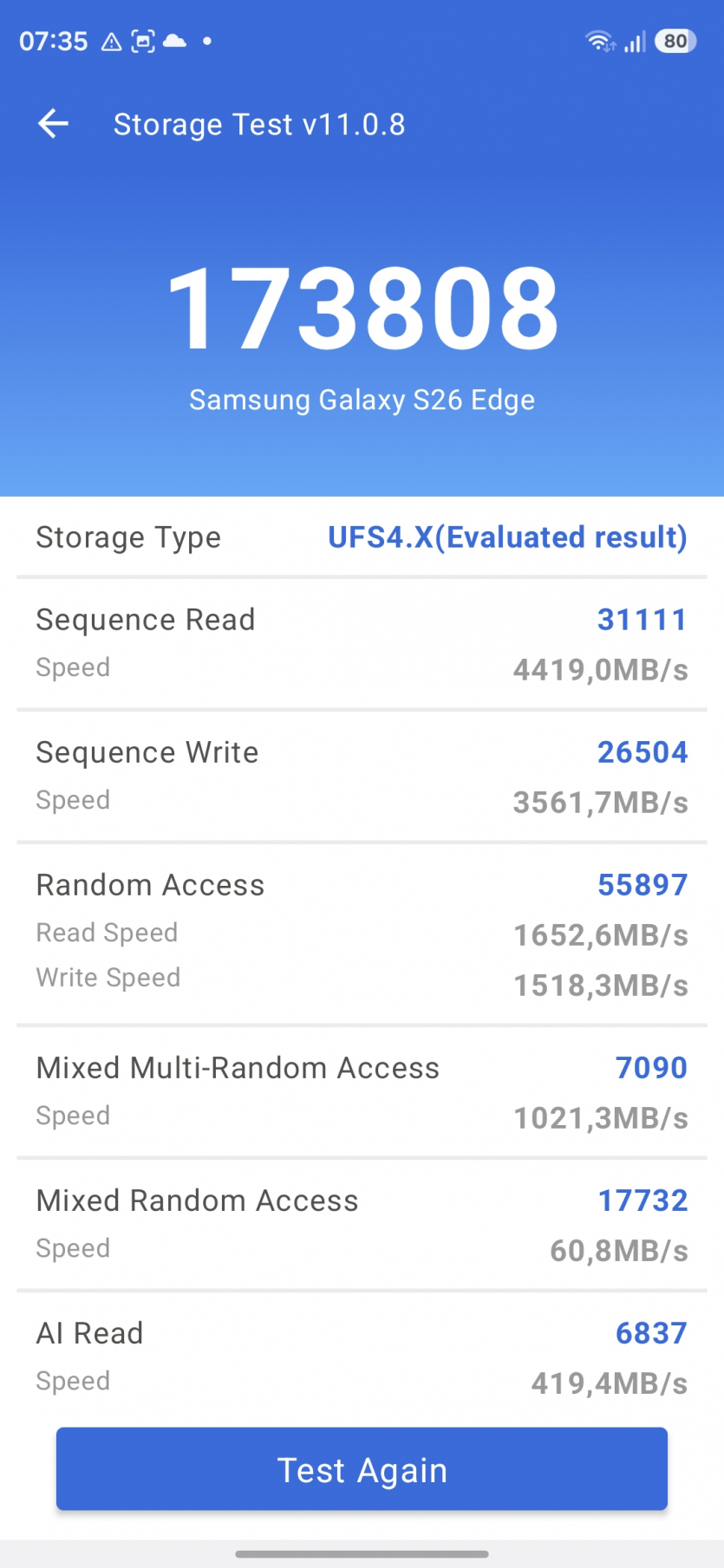Tap the Wi-Fi signal icon
724x1568 pixels.
[x=599, y=41]
